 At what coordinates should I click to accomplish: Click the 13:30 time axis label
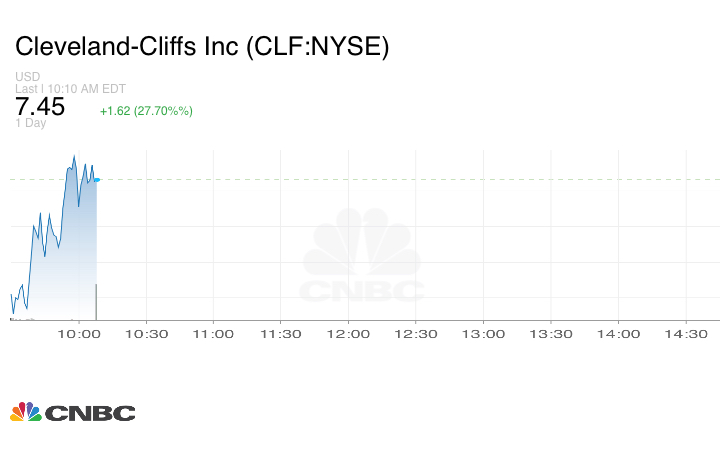pyautogui.click(x=550, y=335)
